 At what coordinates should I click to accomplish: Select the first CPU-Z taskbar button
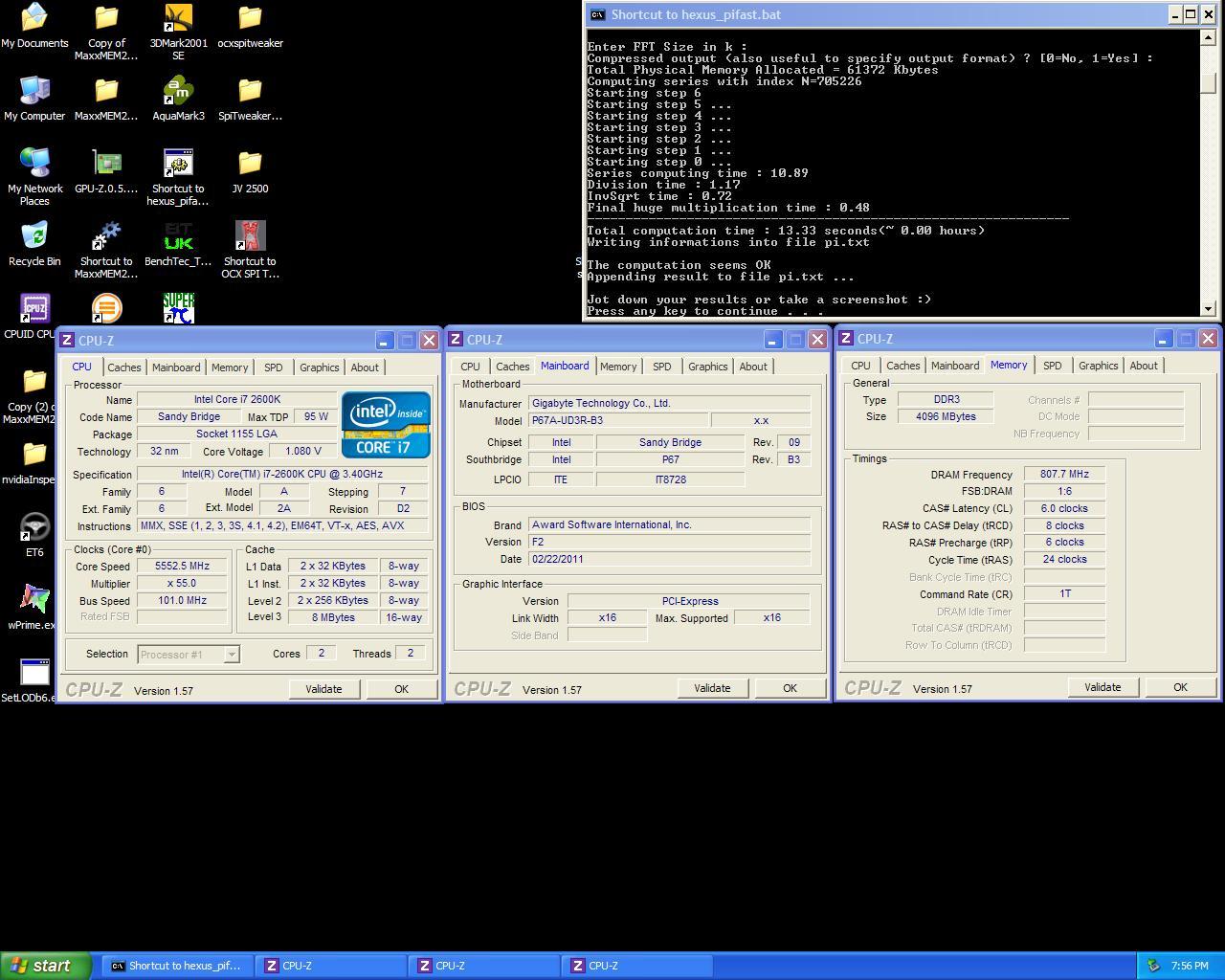tap(330, 966)
